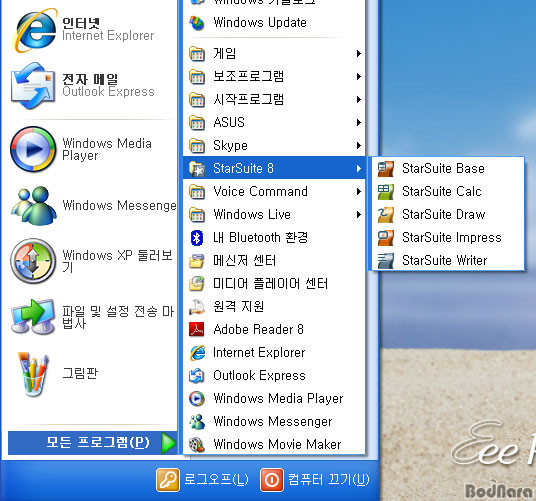The height and width of the screenshot is (501, 536).
Task: Click the StarSuite Calc text
Action: tap(442, 192)
